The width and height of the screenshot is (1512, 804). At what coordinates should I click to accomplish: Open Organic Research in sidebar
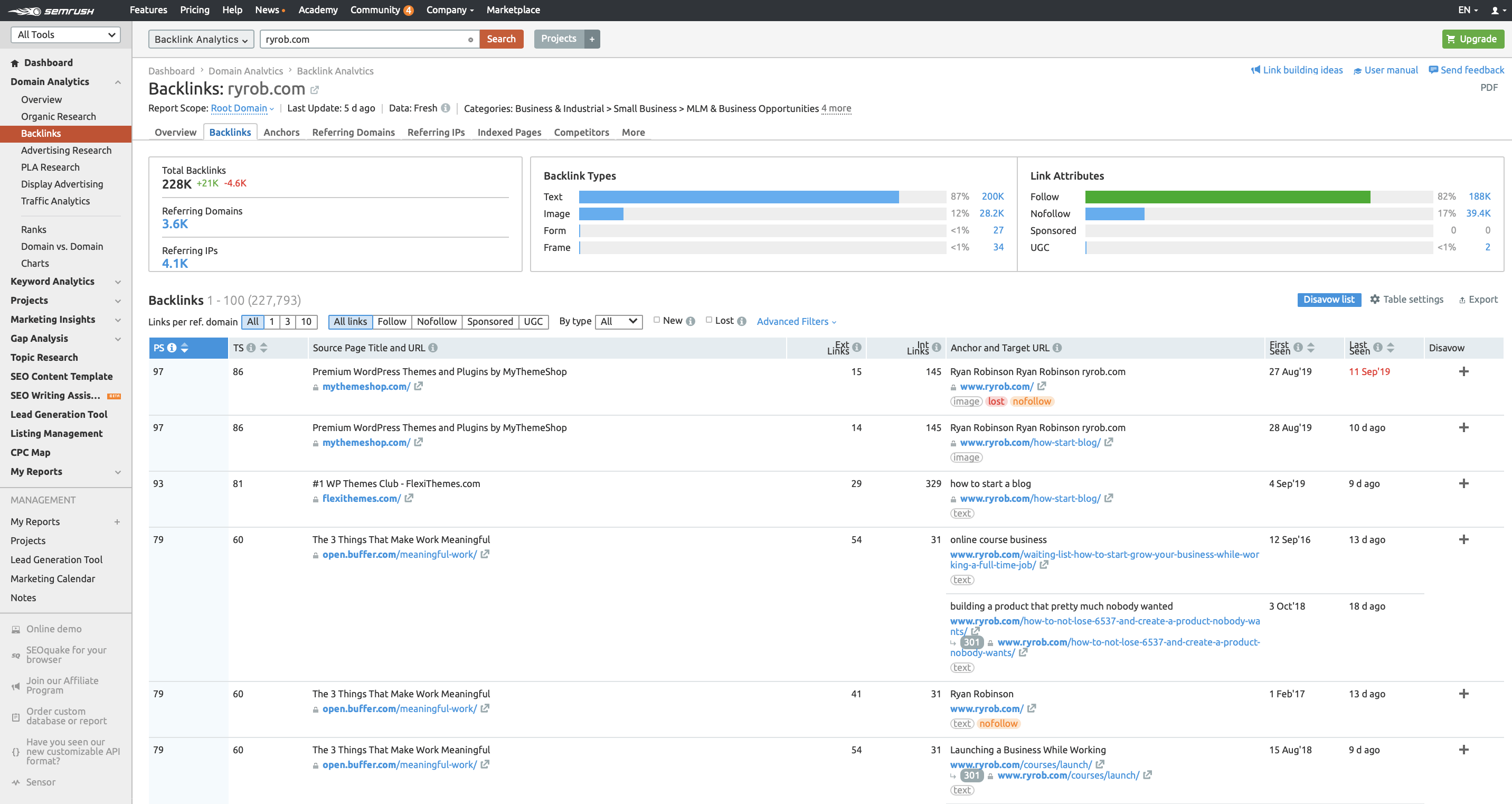coord(59,116)
